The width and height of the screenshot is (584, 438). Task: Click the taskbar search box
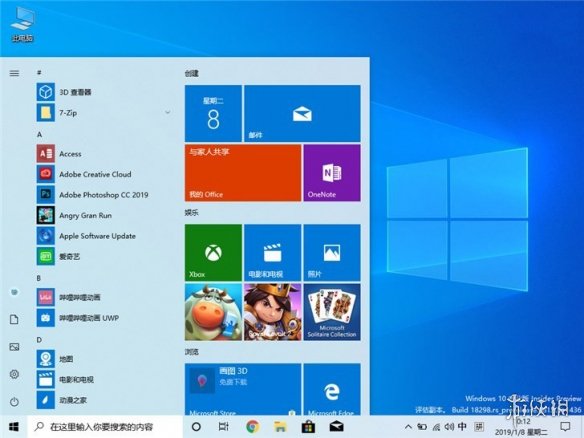(105, 426)
